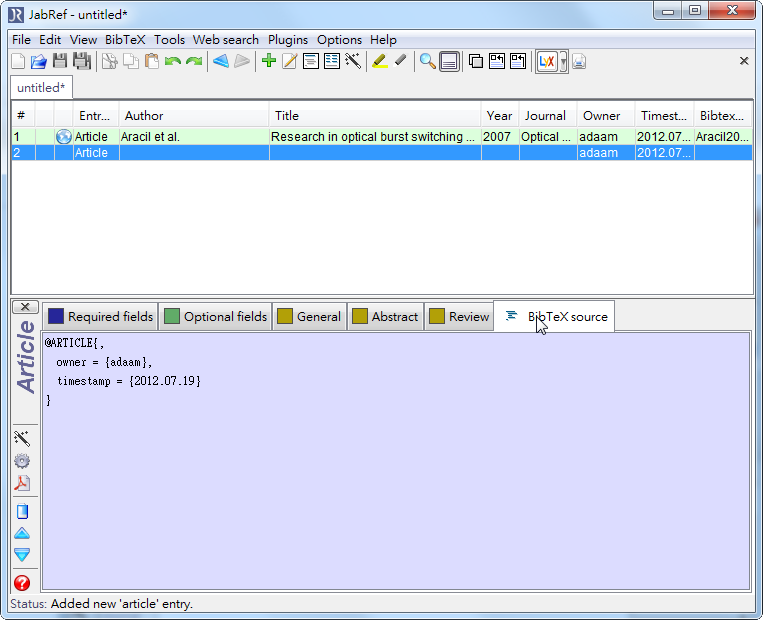Viewport: 763px width, 620px height.
Task: Open the dropdown arrow beside the LyX button
Action: pos(563,62)
